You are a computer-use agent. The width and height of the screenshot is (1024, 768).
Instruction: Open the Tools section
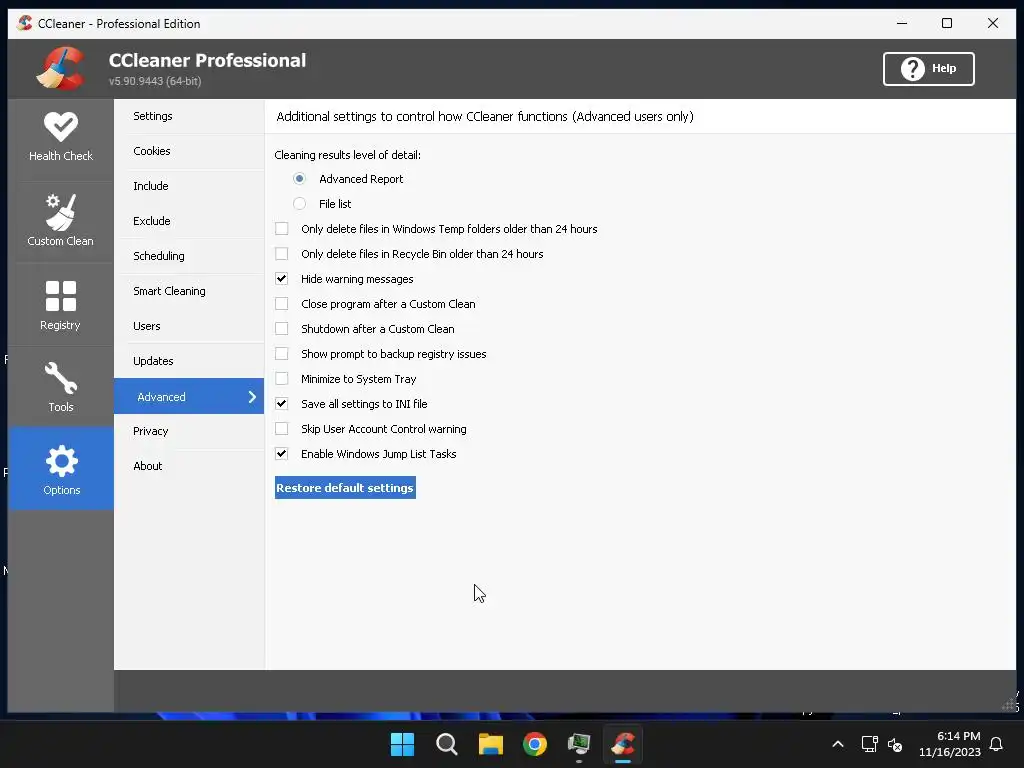point(61,387)
